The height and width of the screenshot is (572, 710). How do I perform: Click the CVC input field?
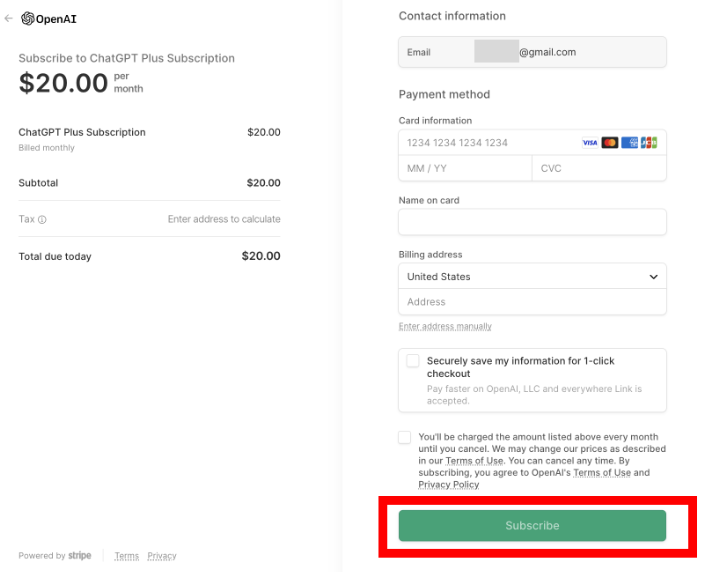coord(598,168)
